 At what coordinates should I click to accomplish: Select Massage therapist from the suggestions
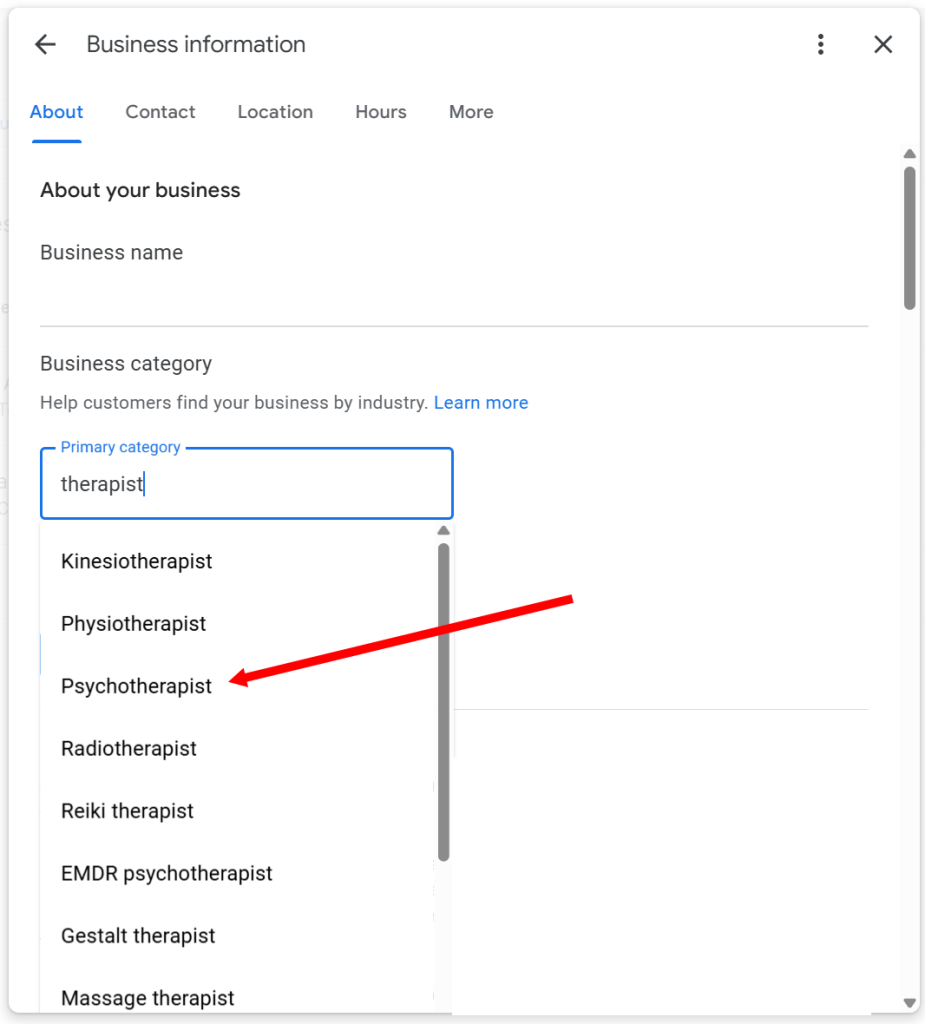(147, 997)
